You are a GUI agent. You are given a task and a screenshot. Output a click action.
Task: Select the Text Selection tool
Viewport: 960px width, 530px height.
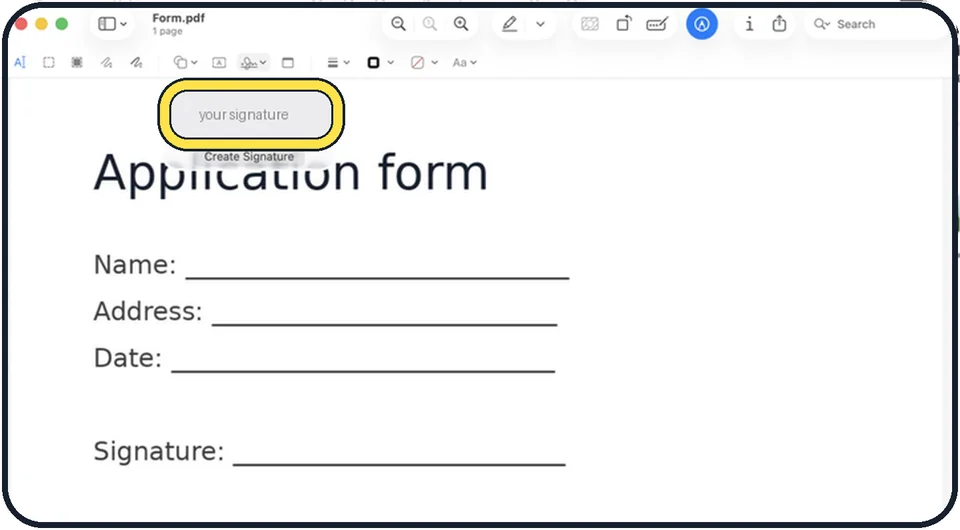[x=20, y=62]
